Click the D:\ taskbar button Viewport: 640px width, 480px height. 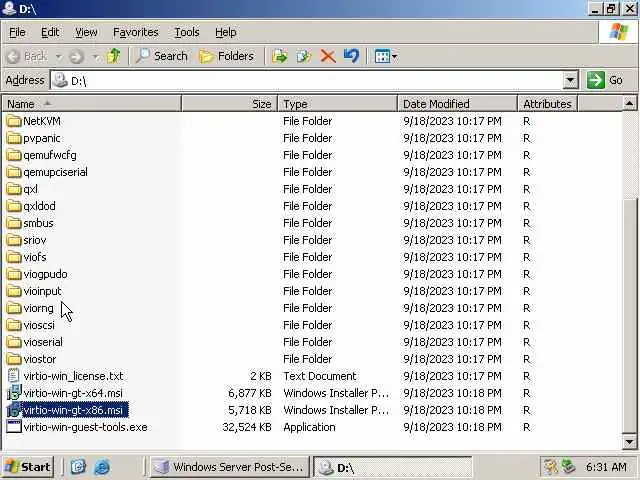[x=393, y=467]
